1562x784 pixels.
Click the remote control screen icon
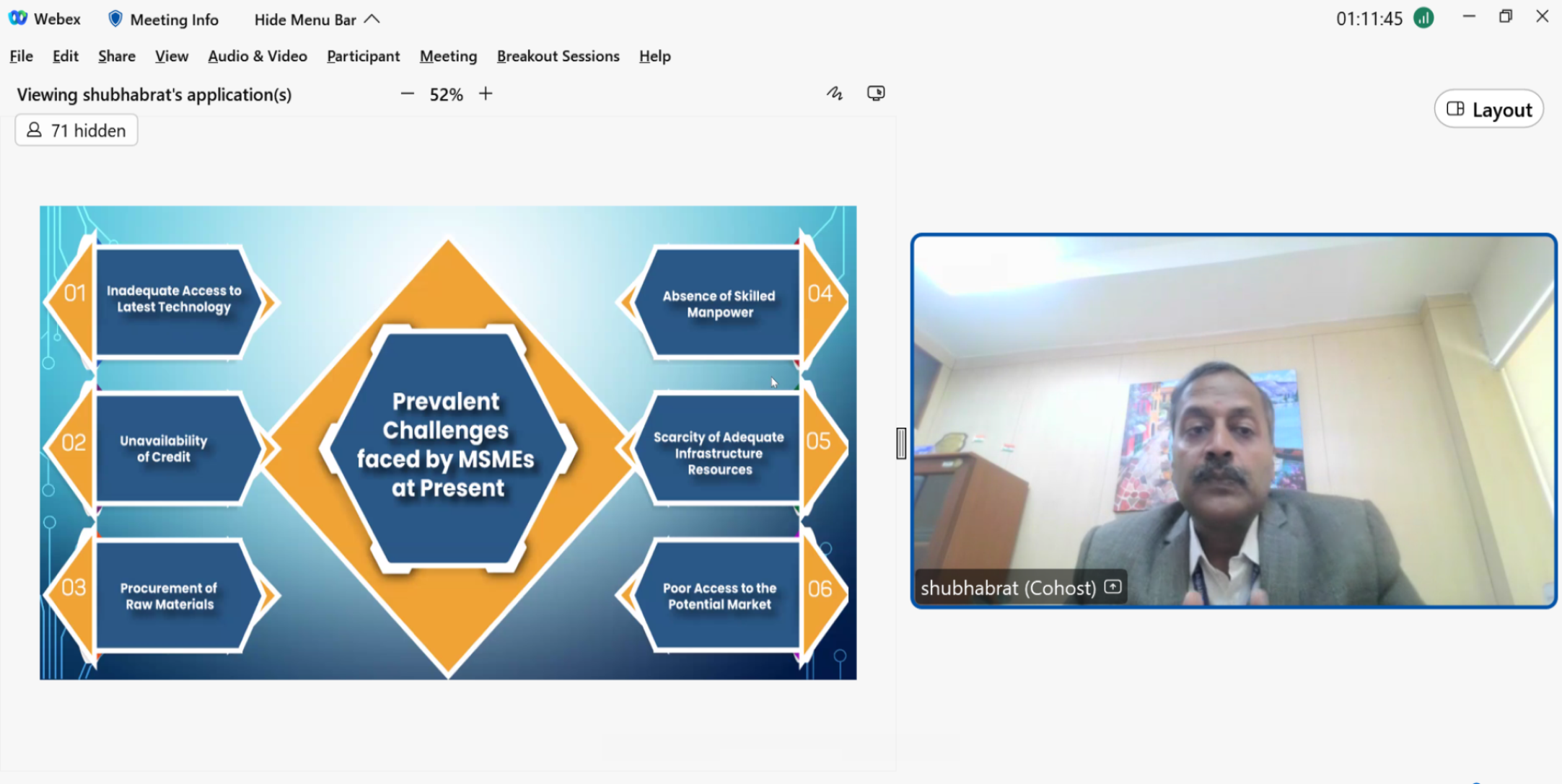point(876,94)
